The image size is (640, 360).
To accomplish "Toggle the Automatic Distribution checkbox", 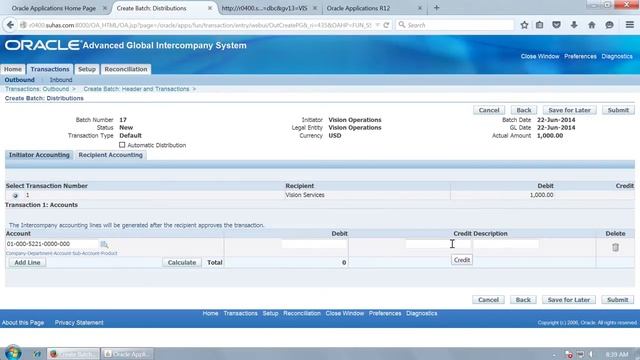I will coord(122,145).
